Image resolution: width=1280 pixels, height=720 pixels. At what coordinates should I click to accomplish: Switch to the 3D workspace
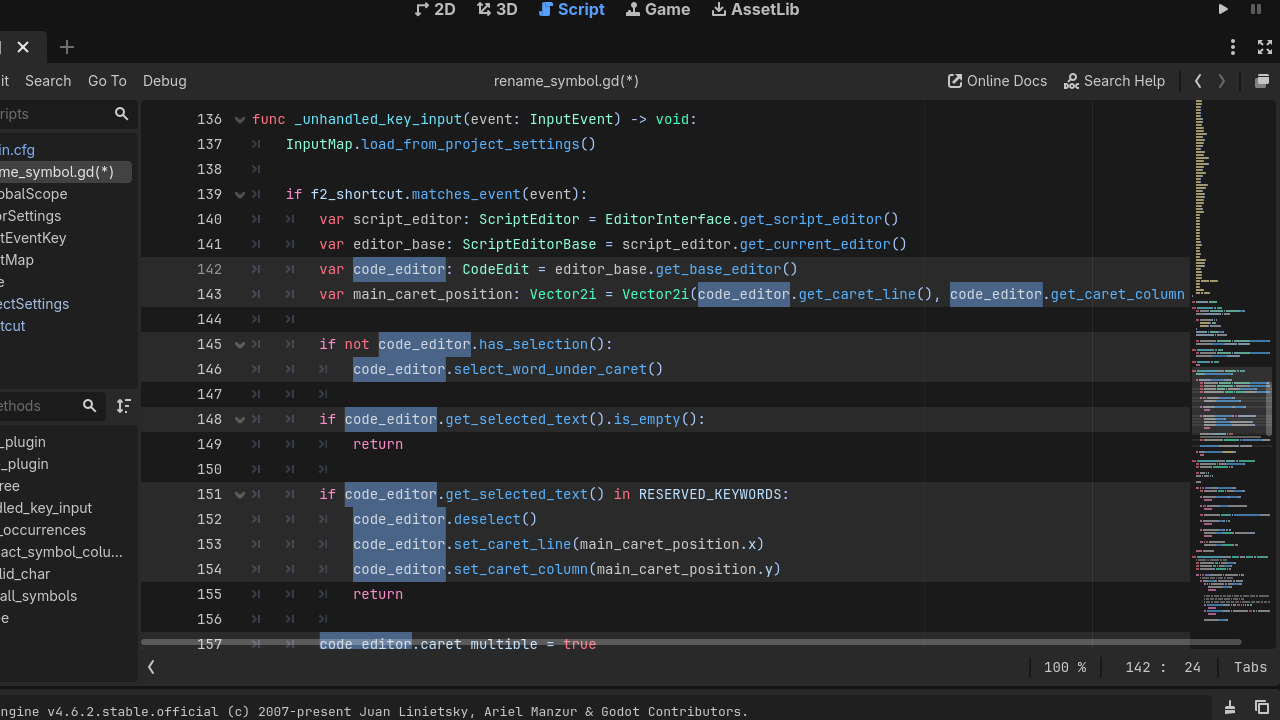(497, 9)
